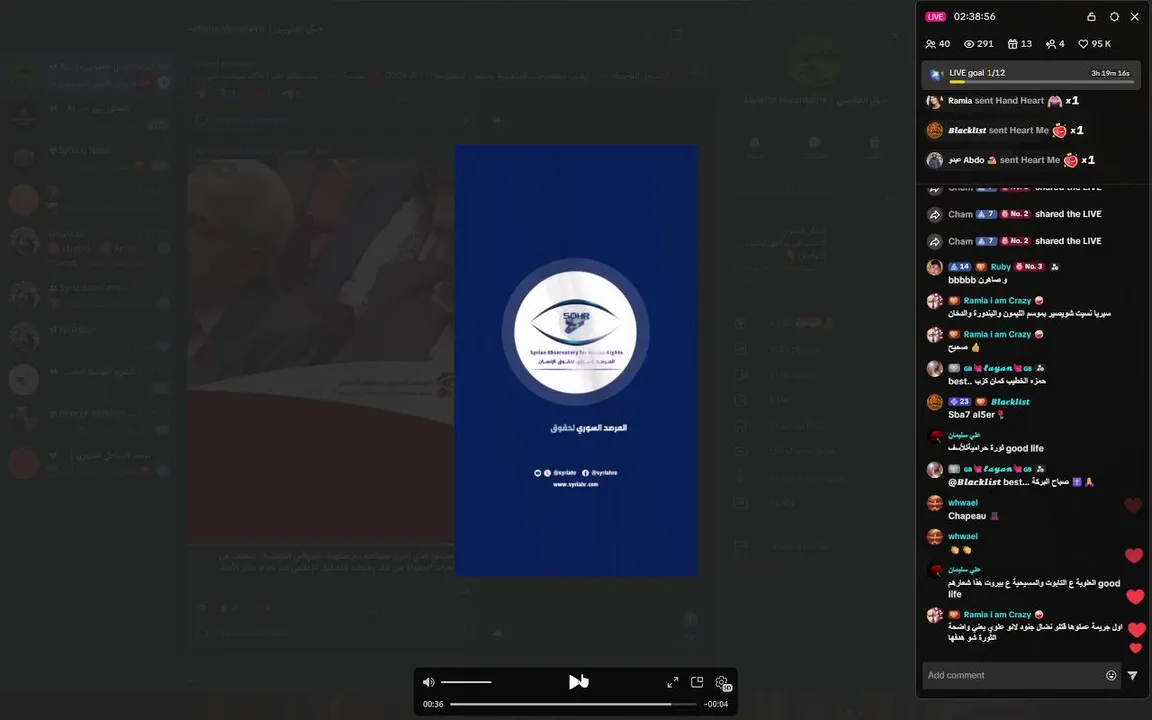1152x720 pixels.
Task: Open Blacklist username above 'Sba7 al5er'
Action: [1010, 402]
